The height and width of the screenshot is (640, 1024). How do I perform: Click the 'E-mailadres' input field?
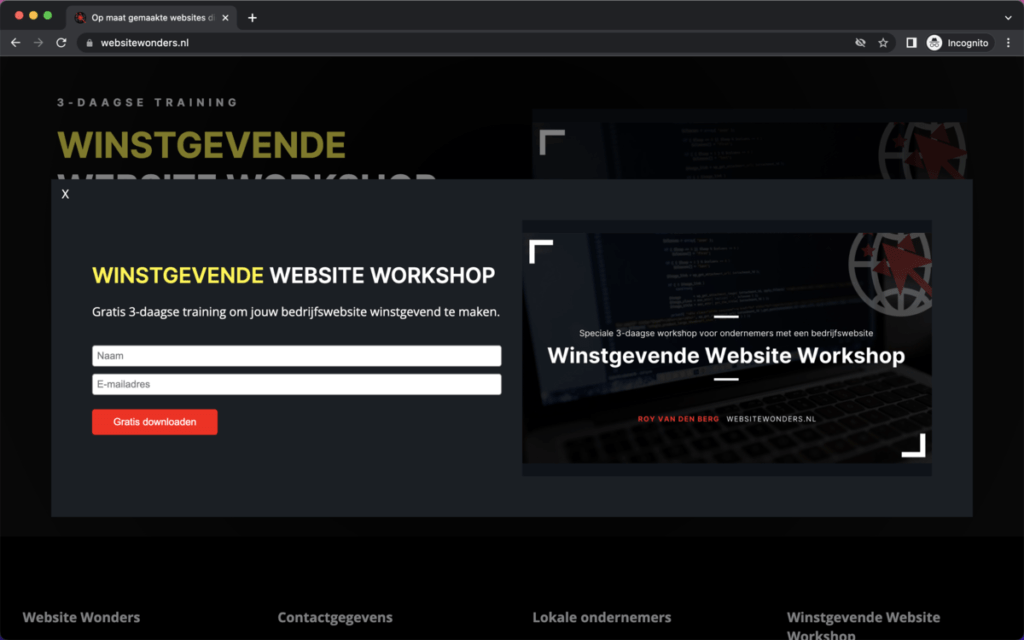[296, 384]
